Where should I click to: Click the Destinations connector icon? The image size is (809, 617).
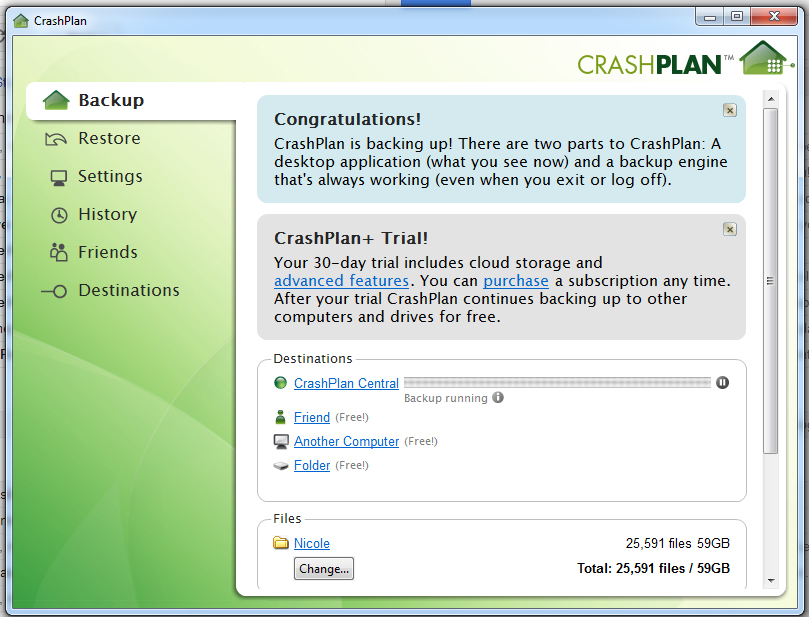pos(54,291)
